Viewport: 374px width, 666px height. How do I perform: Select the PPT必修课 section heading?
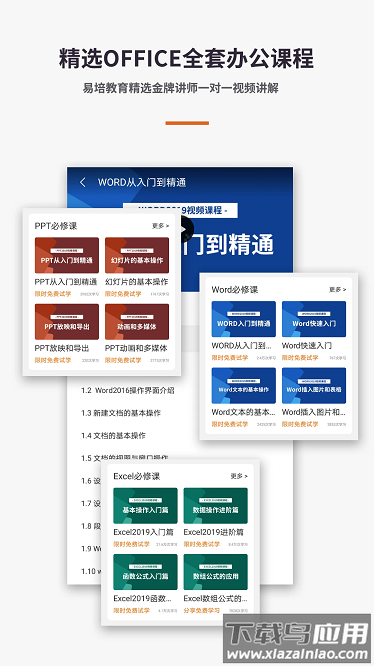coord(56,226)
